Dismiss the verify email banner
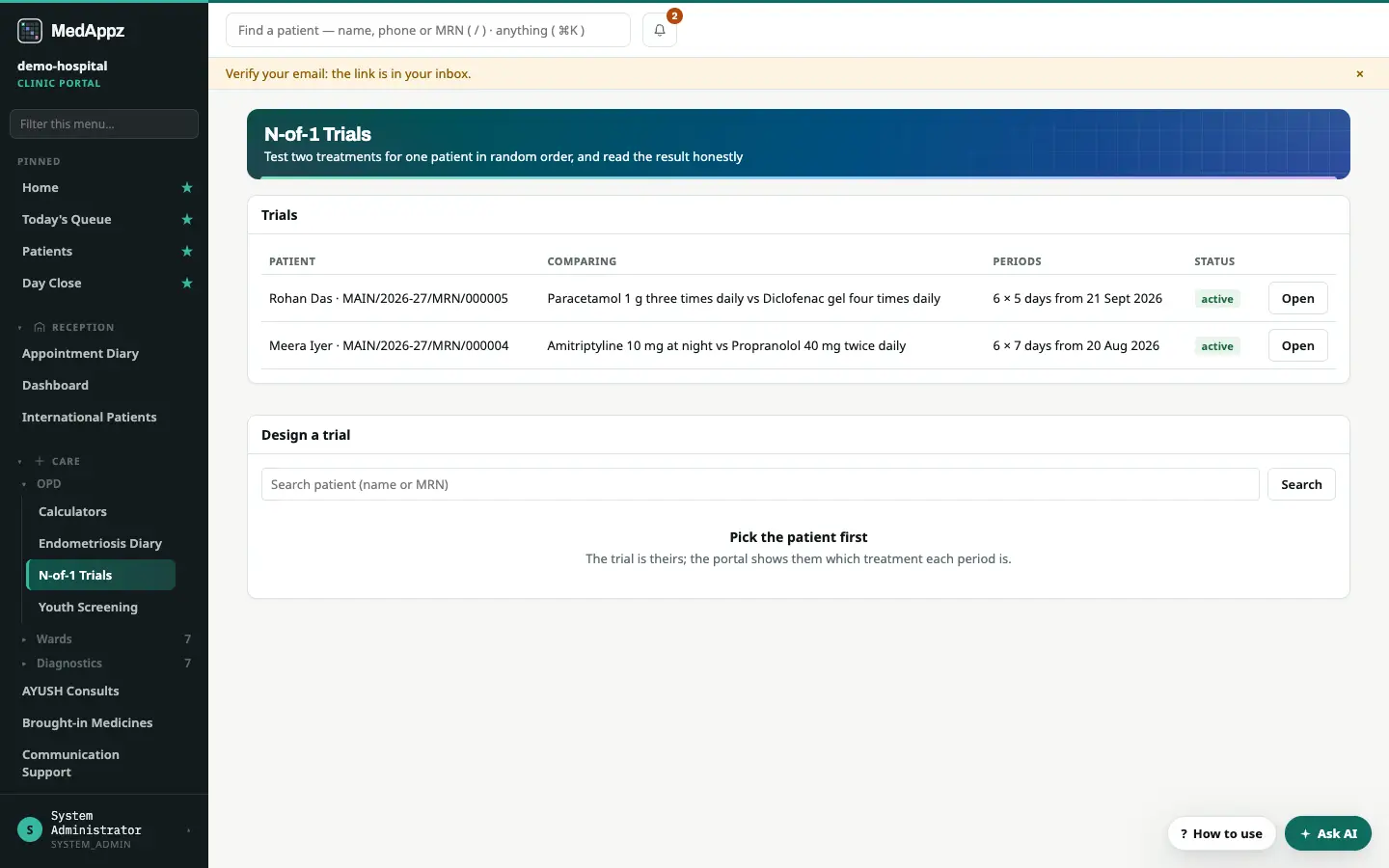This screenshot has width=1389, height=868. point(1360,74)
